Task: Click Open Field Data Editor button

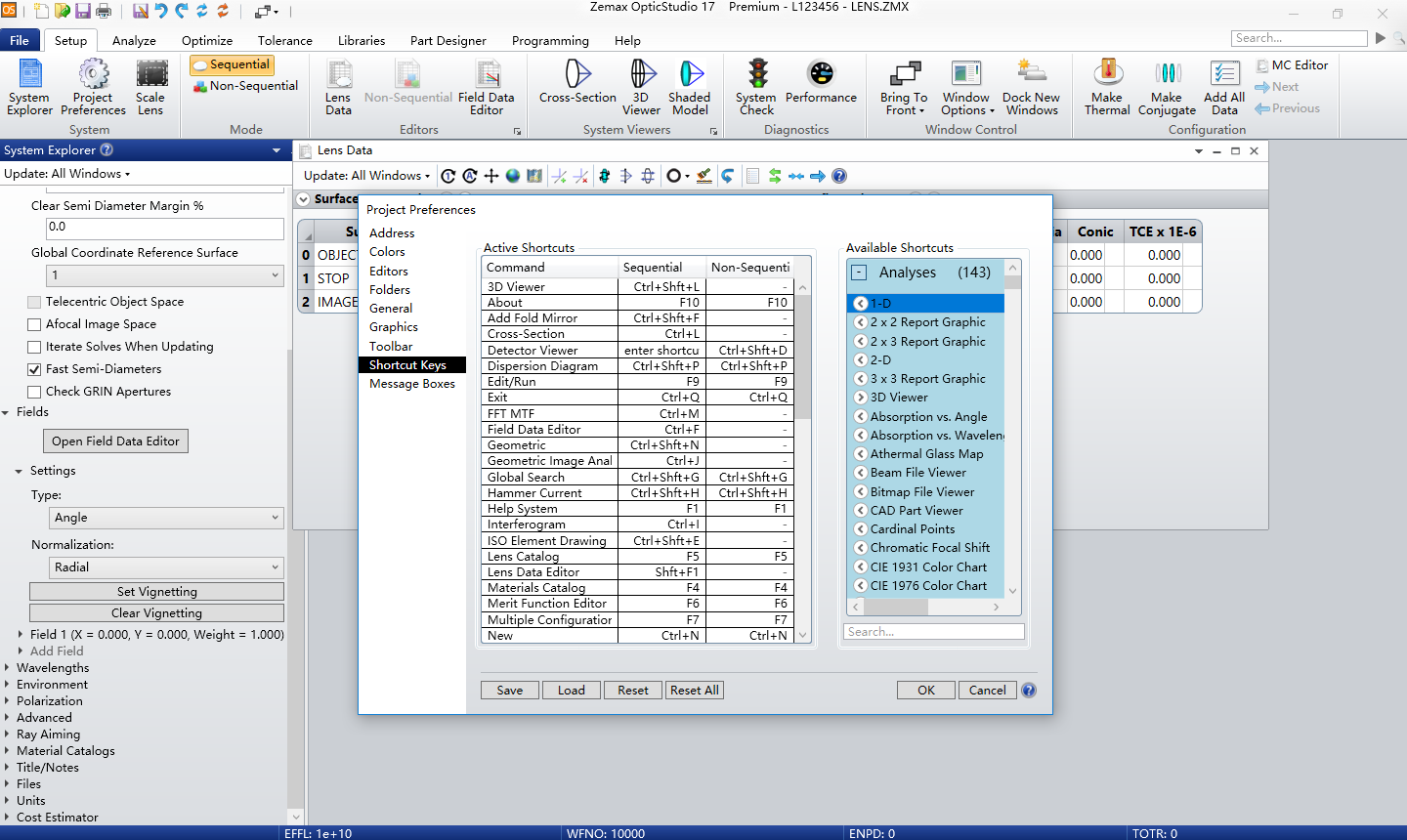Action: [x=115, y=441]
